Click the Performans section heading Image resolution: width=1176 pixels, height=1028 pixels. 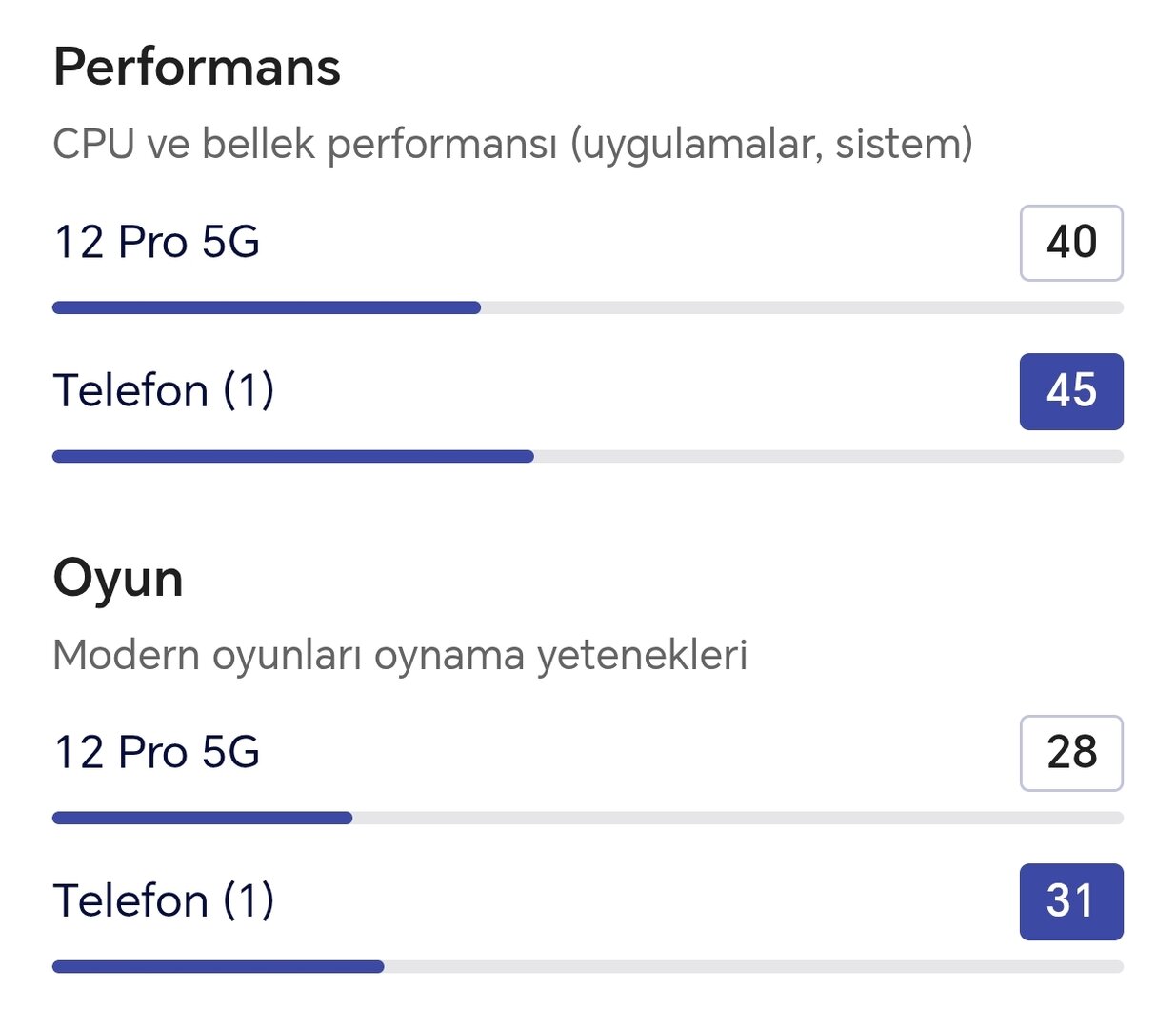click(x=196, y=68)
